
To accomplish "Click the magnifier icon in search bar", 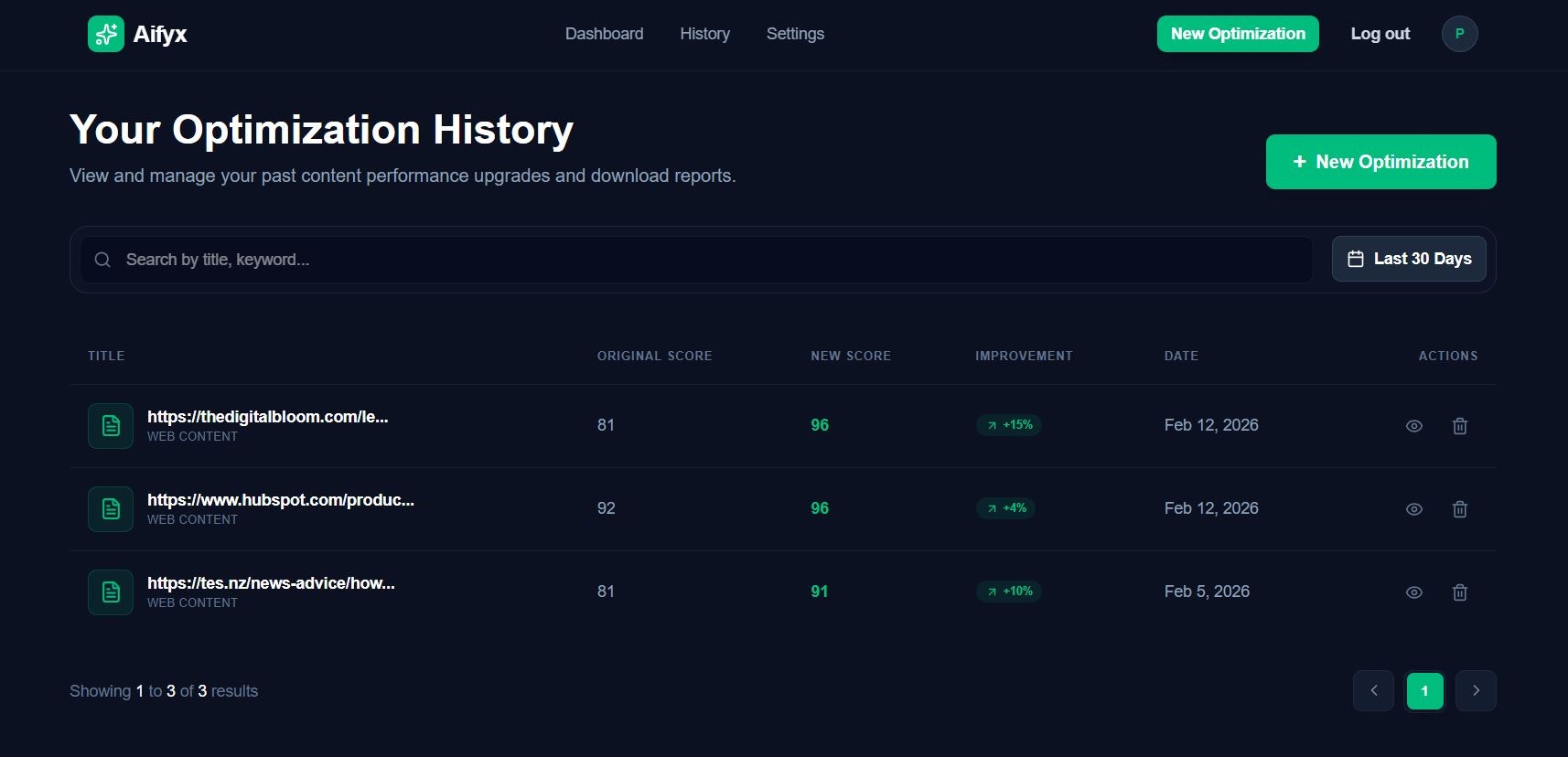I will pyautogui.click(x=102, y=260).
